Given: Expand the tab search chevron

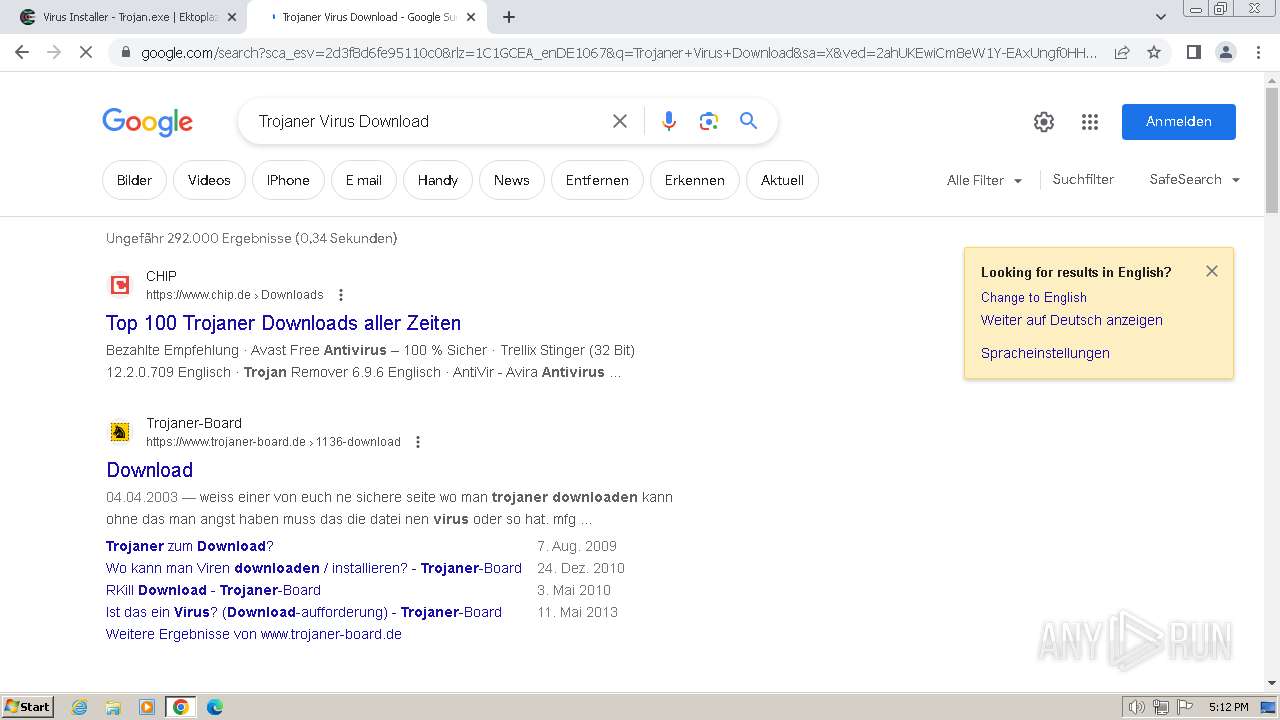Looking at the screenshot, I should coord(1160,17).
